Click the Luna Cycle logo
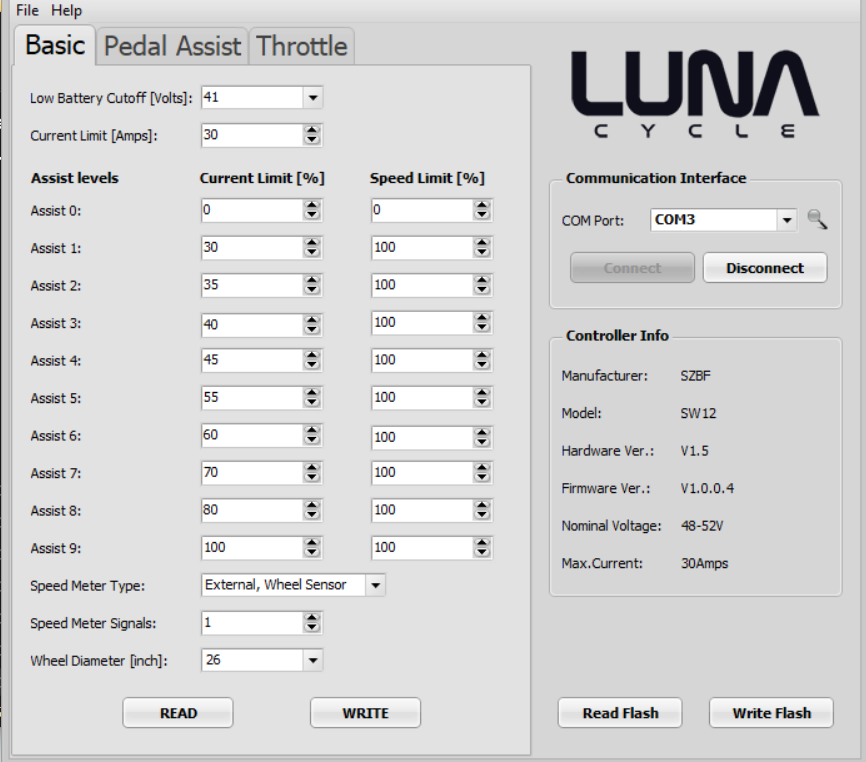The width and height of the screenshot is (866, 762). tap(695, 95)
